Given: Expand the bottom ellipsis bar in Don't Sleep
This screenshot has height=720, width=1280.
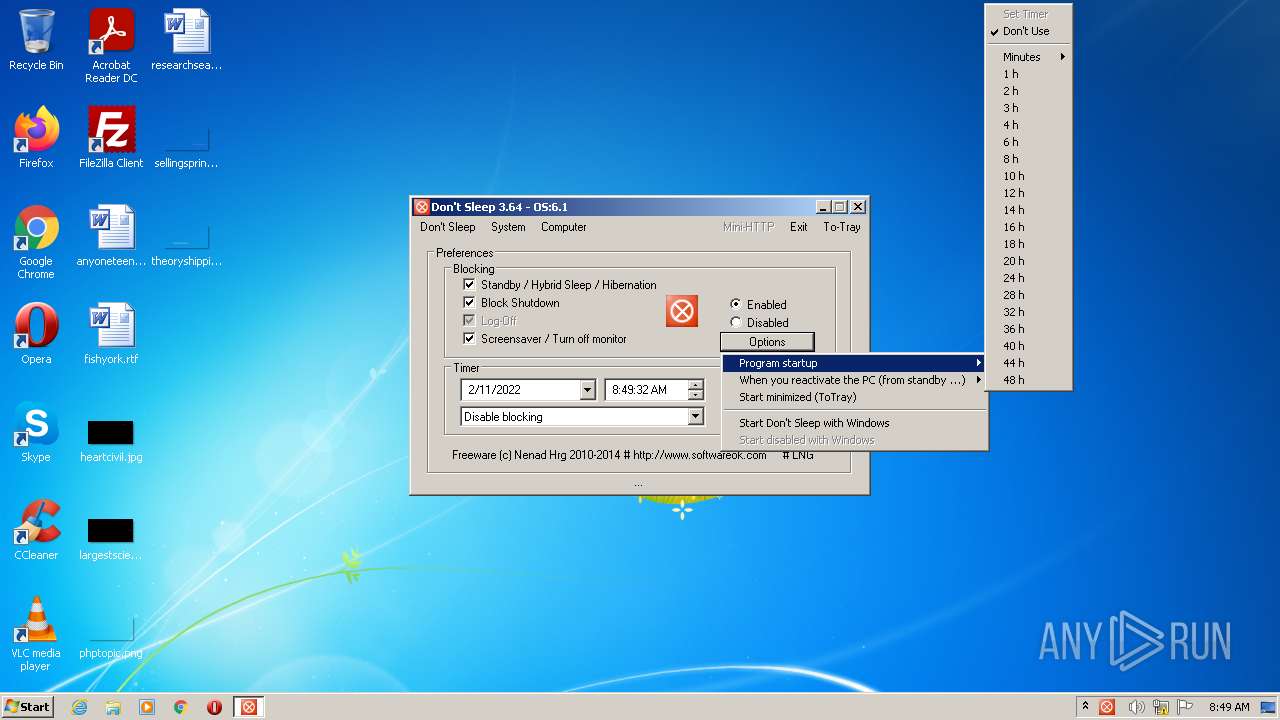Looking at the screenshot, I should coord(638,484).
